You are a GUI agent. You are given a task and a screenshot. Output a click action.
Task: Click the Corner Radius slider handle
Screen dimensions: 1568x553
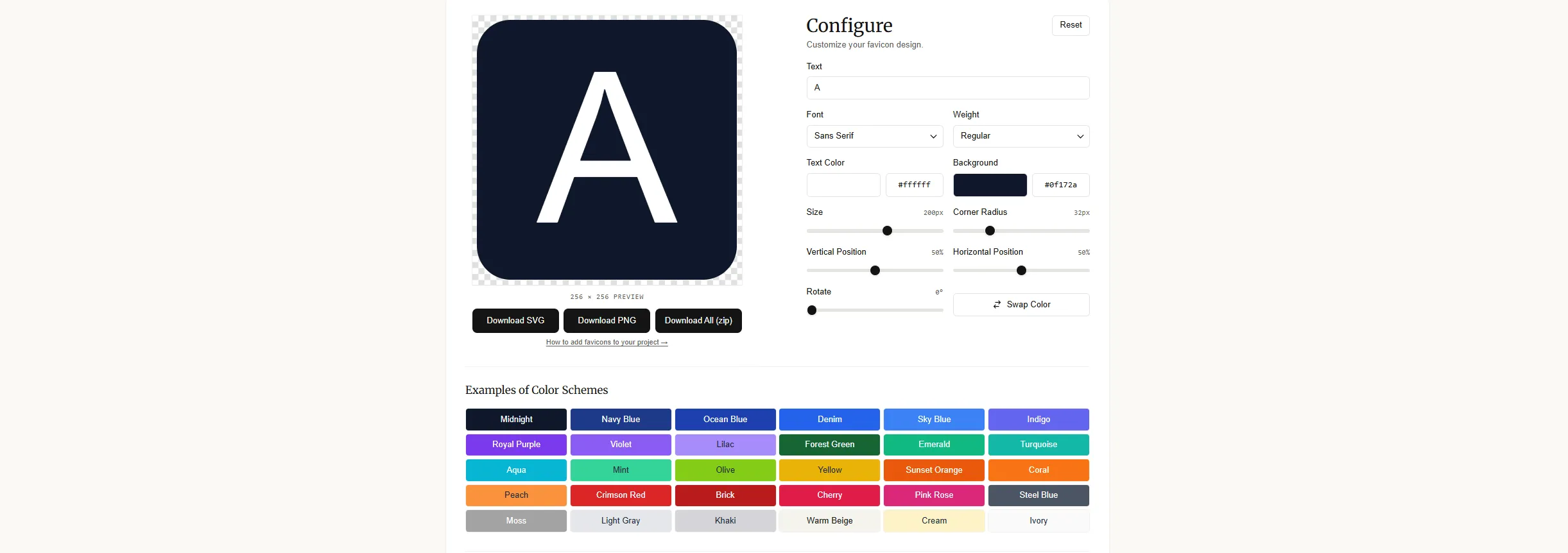[x=990, y=231]
